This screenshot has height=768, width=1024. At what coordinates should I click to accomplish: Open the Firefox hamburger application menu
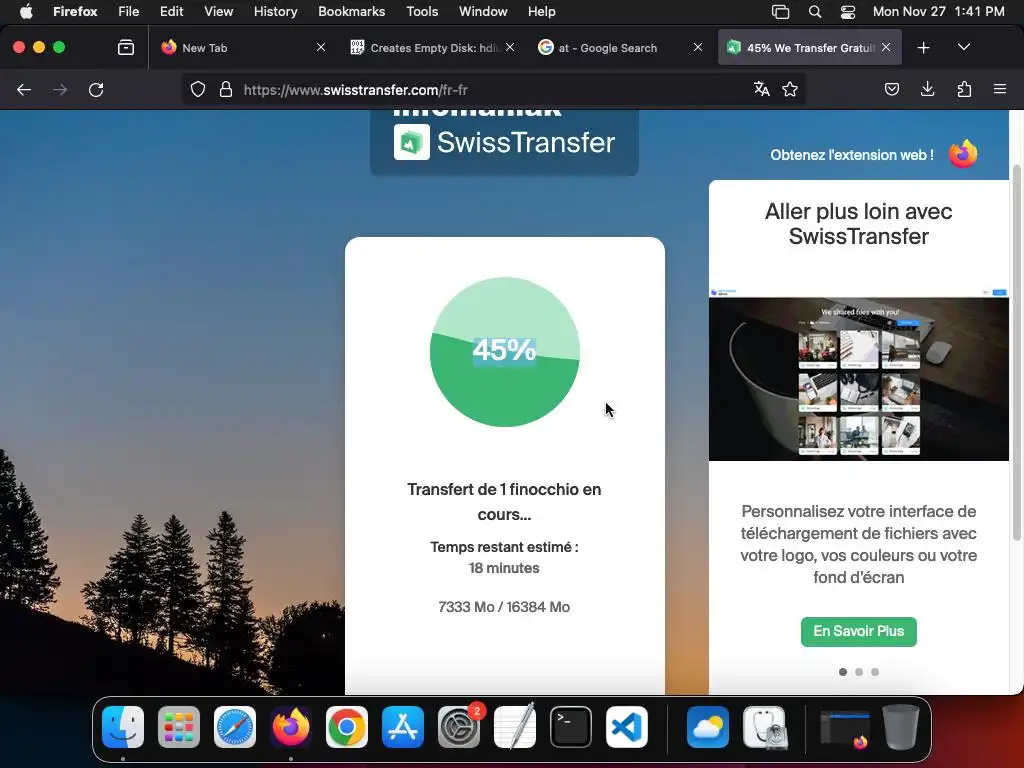[1000, 89]
